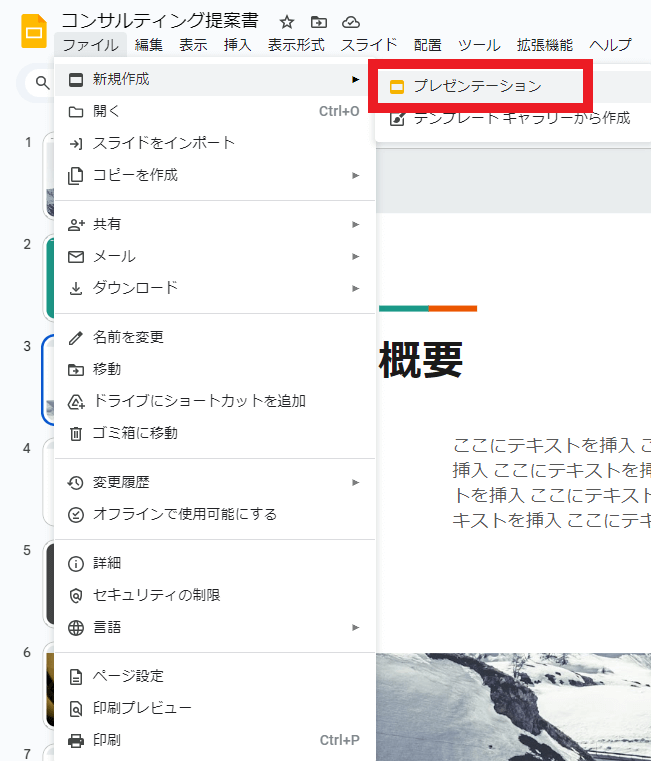Select slide 2 thumbnail
Viewport: 651px width, 761px height.
49,278
